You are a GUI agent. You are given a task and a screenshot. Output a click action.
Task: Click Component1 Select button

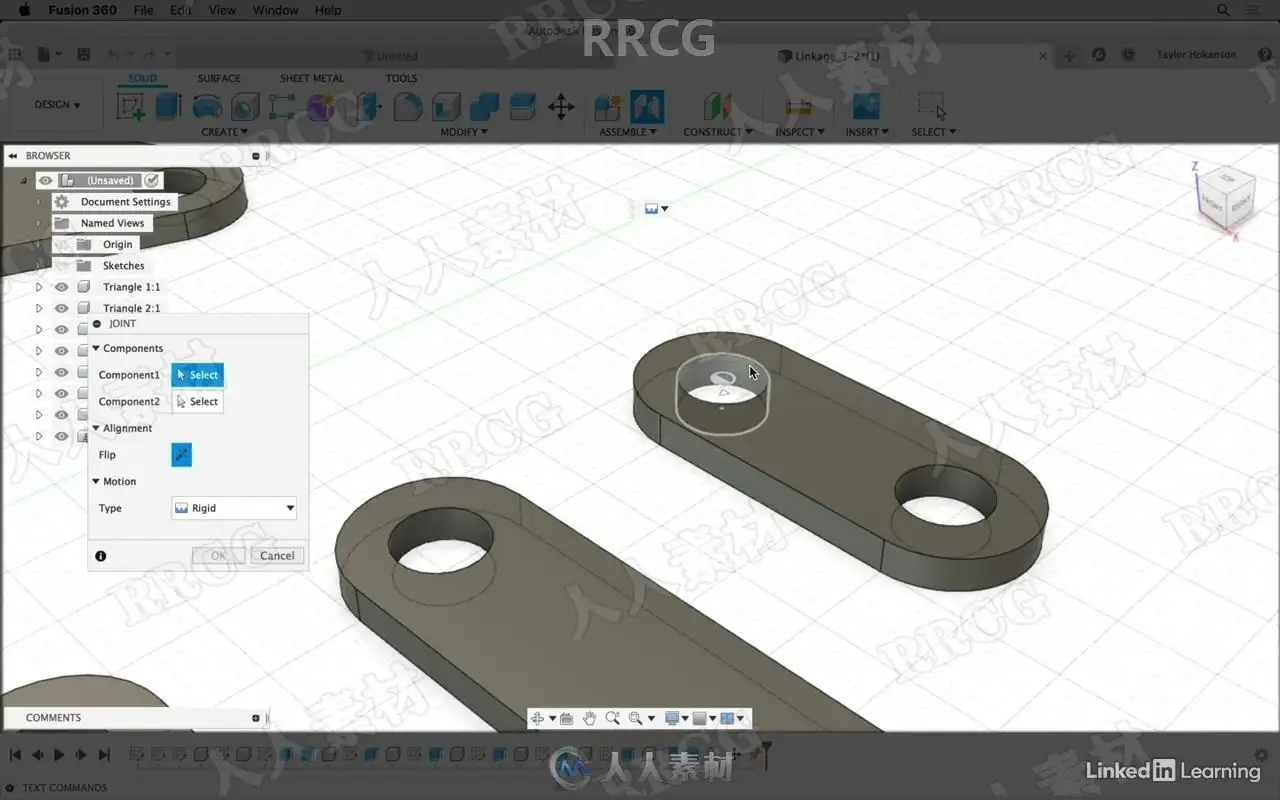[197, 375]
